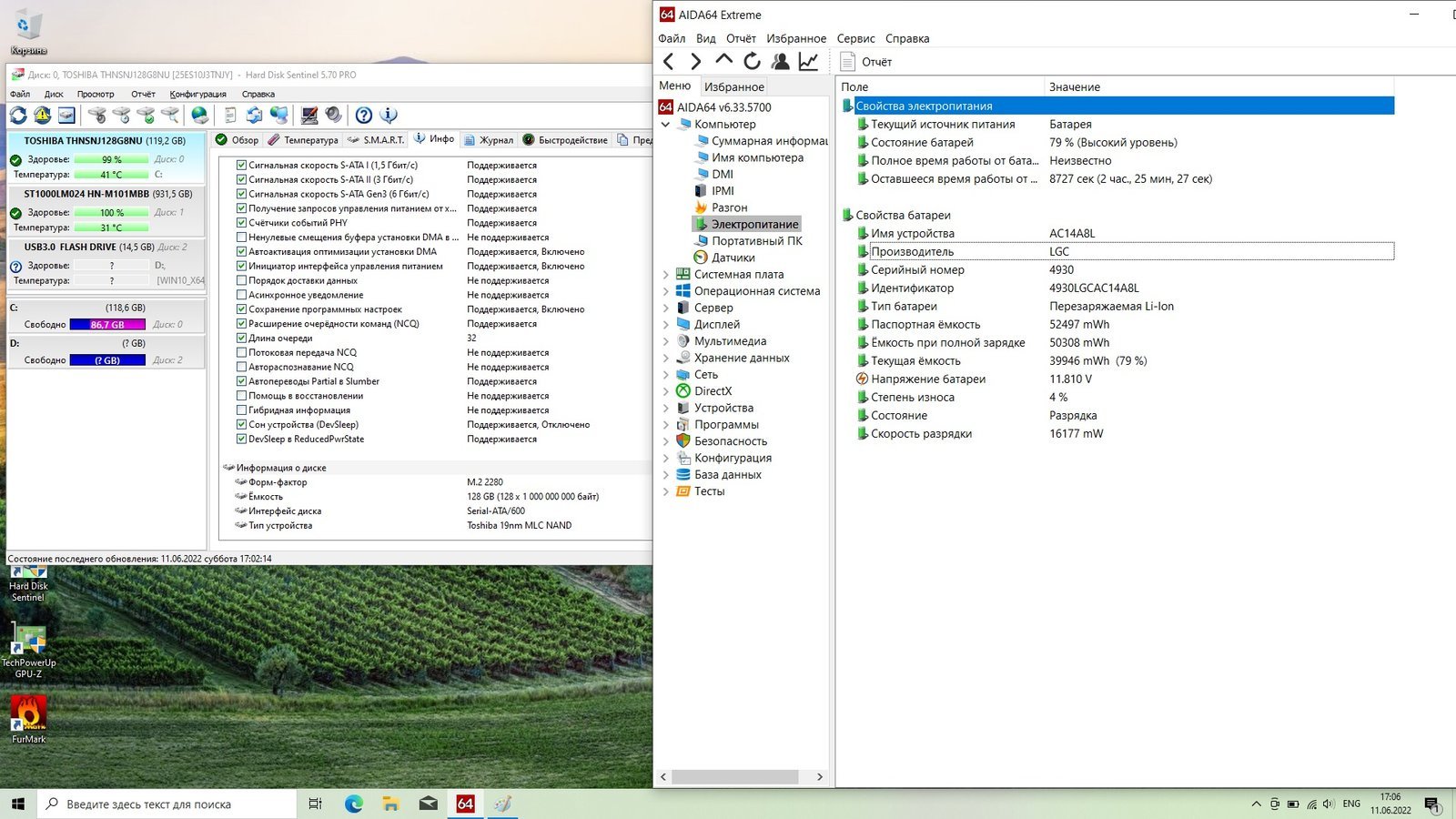Select the USB3.0 FLASH DRIVE disk entry
The height and width of the screenshot is (819, 1456).
click(x=106, y=264)
